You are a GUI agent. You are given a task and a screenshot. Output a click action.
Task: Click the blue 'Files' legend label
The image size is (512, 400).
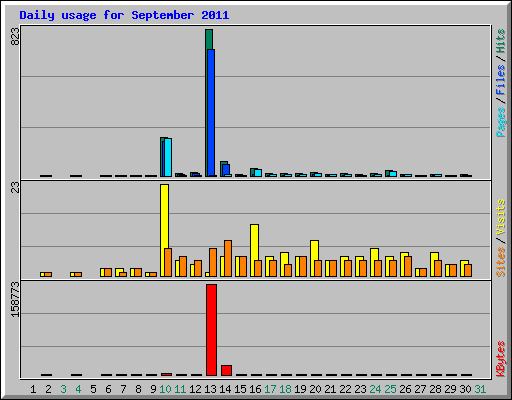coord(501,80)
